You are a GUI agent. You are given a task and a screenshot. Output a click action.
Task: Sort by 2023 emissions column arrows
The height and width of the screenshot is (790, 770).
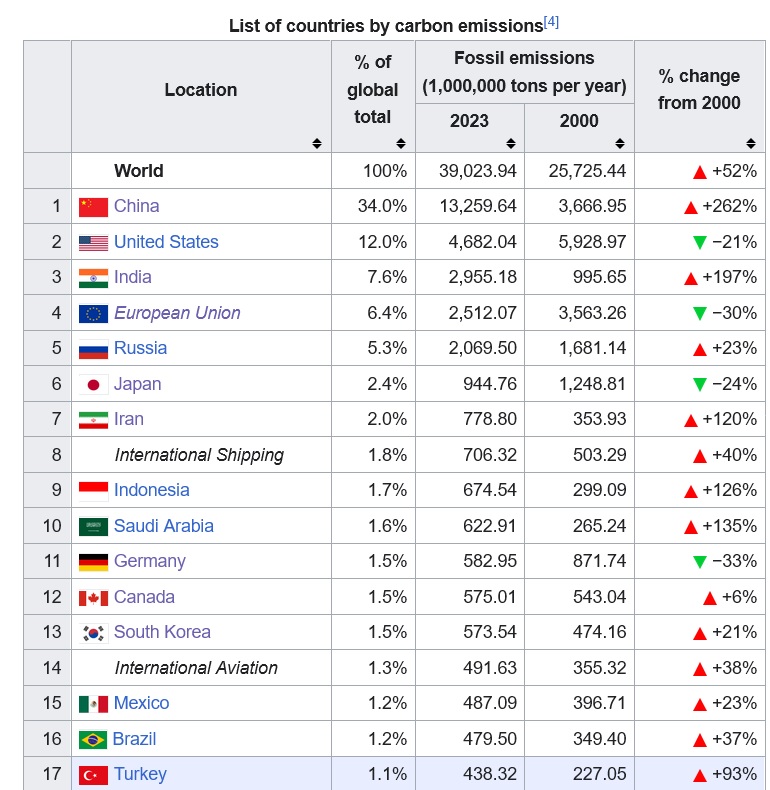click(510, 144)
